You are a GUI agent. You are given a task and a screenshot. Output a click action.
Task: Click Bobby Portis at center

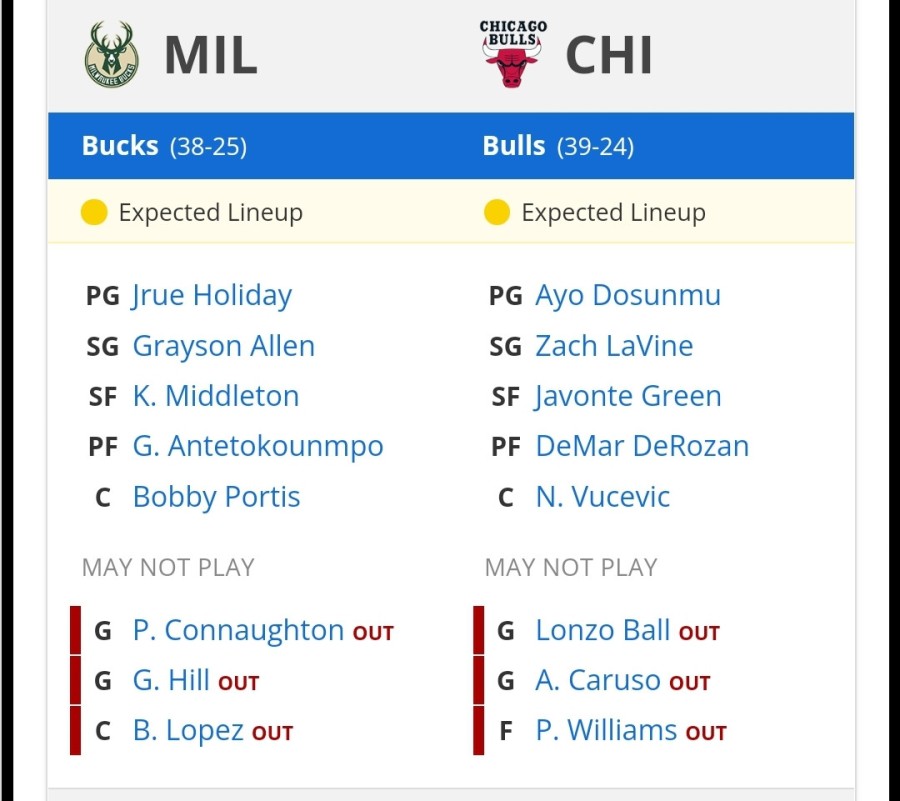point(216,497)
